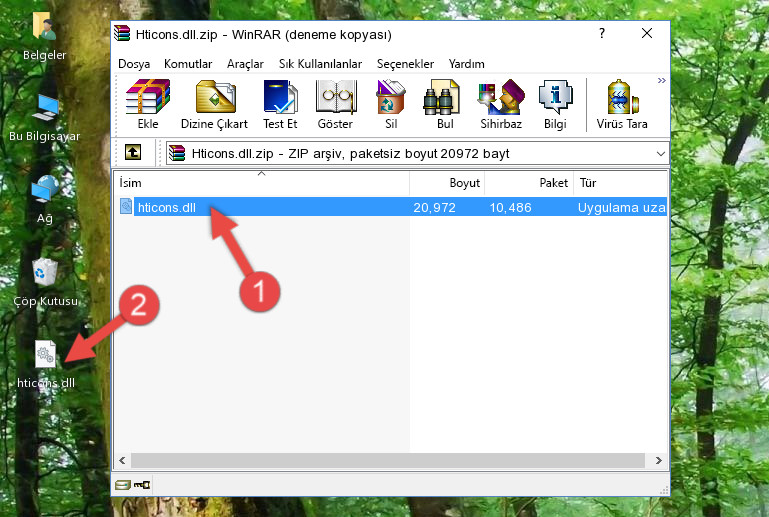Select the hticons.dll file row
Screen dimensions: 769x517
click(391, 207)
